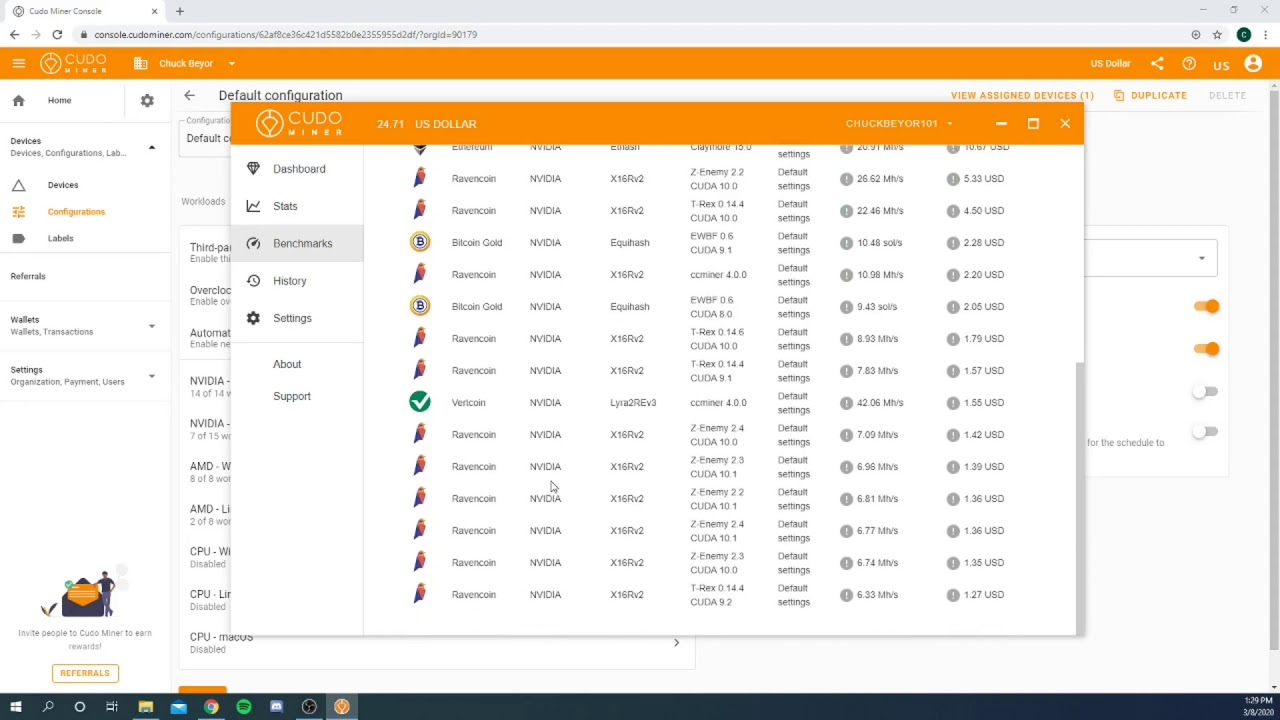Click info icon beside 1.27 USD
Image resolution: width=1280 pixels, height=720 pixels.
[x=953, y=595]
